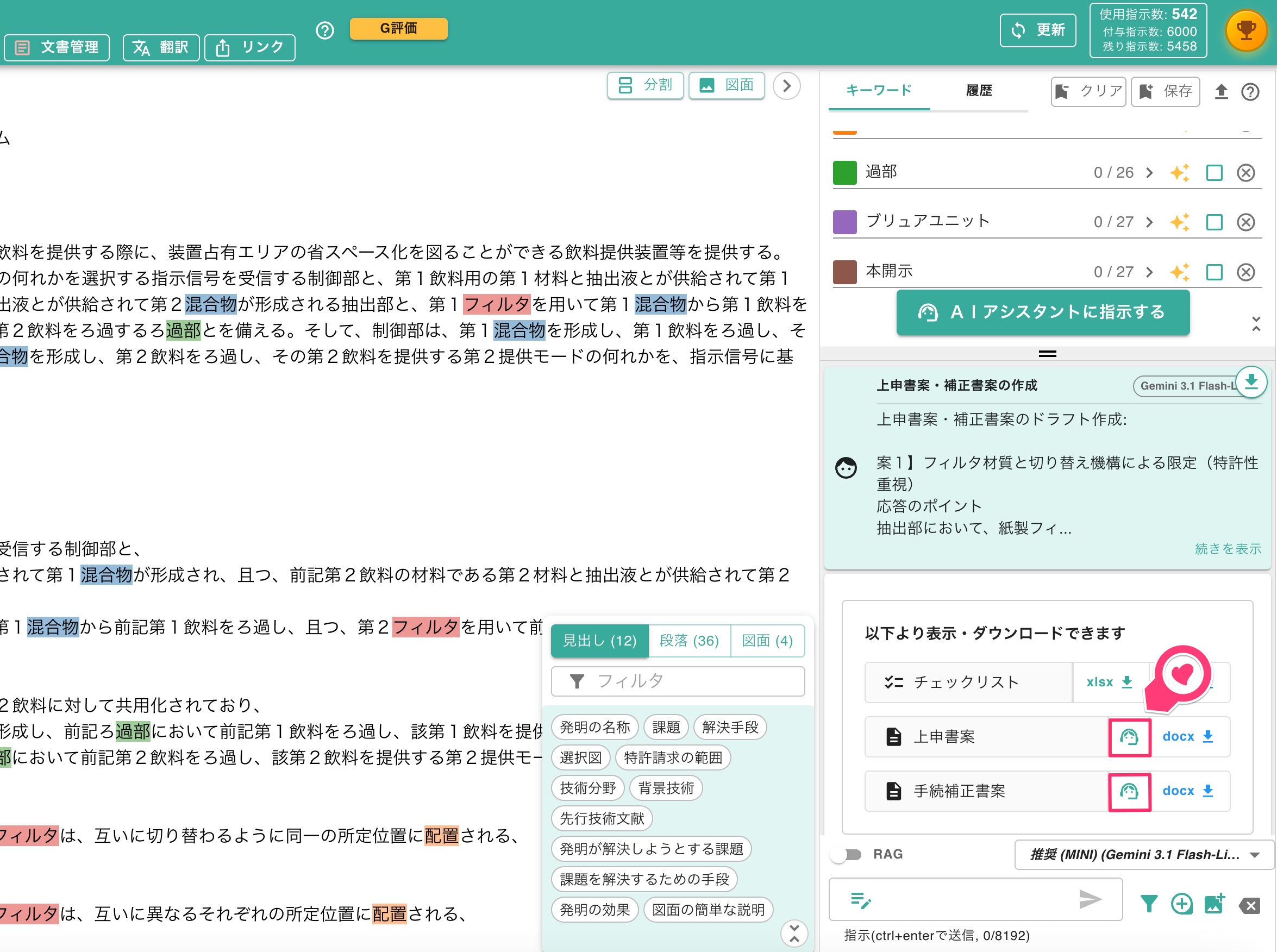Download 手続補正書案 as docx
The image size is (1277, 952).
coord(1188,792)
